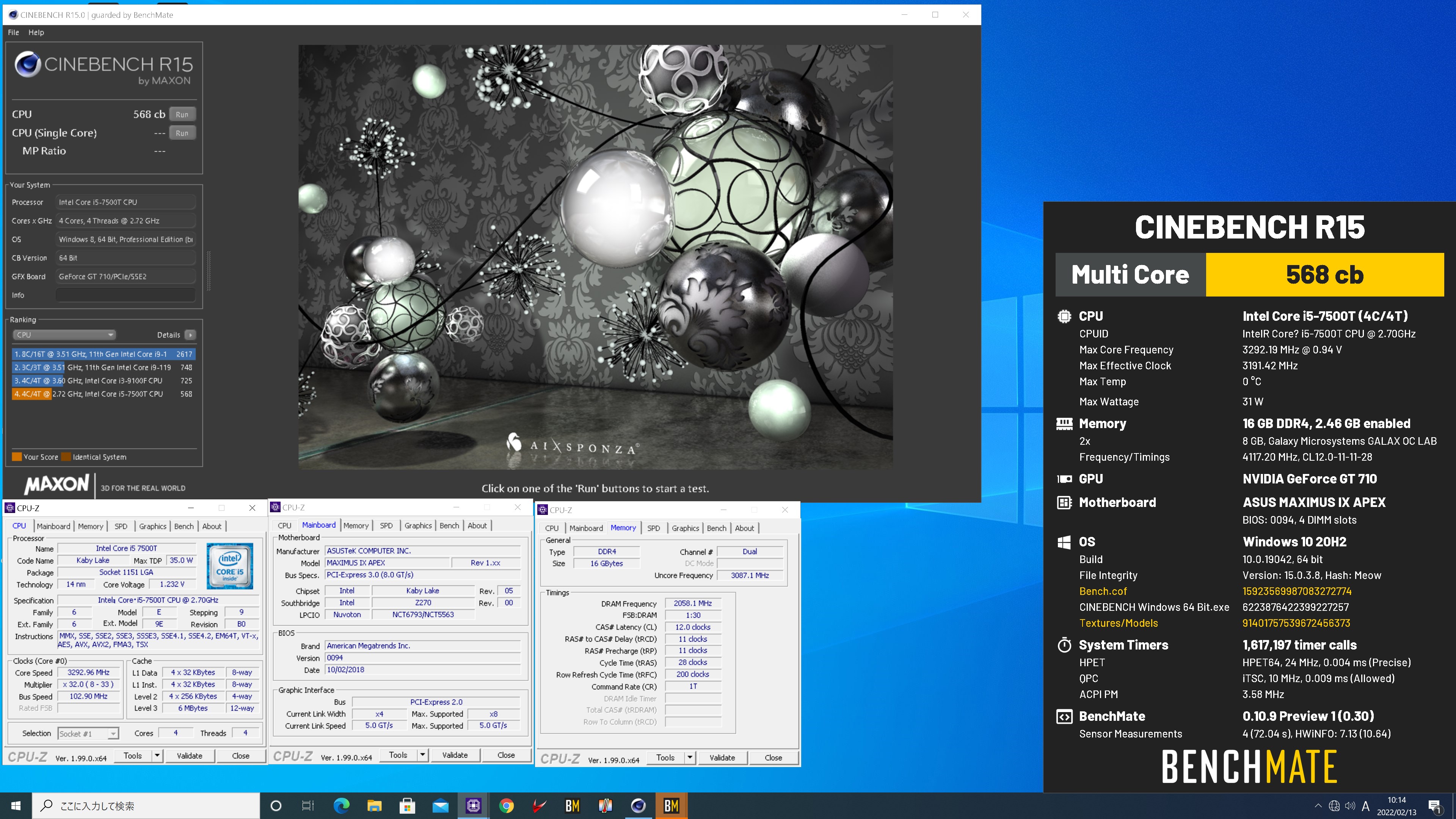The width and height of the screenshot is (1456, 819).
Task: Open Memory tab in first CPU-Z window
Action: [91, 526]
